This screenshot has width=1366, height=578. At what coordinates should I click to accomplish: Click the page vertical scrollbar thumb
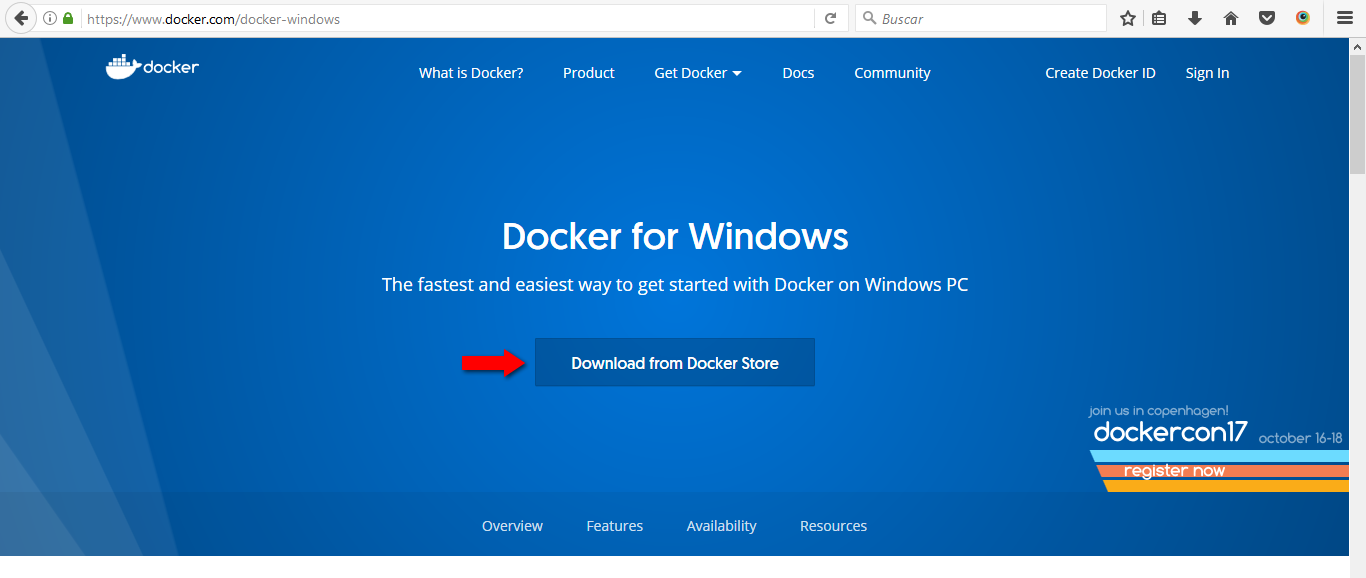[x=1357, y=115]
